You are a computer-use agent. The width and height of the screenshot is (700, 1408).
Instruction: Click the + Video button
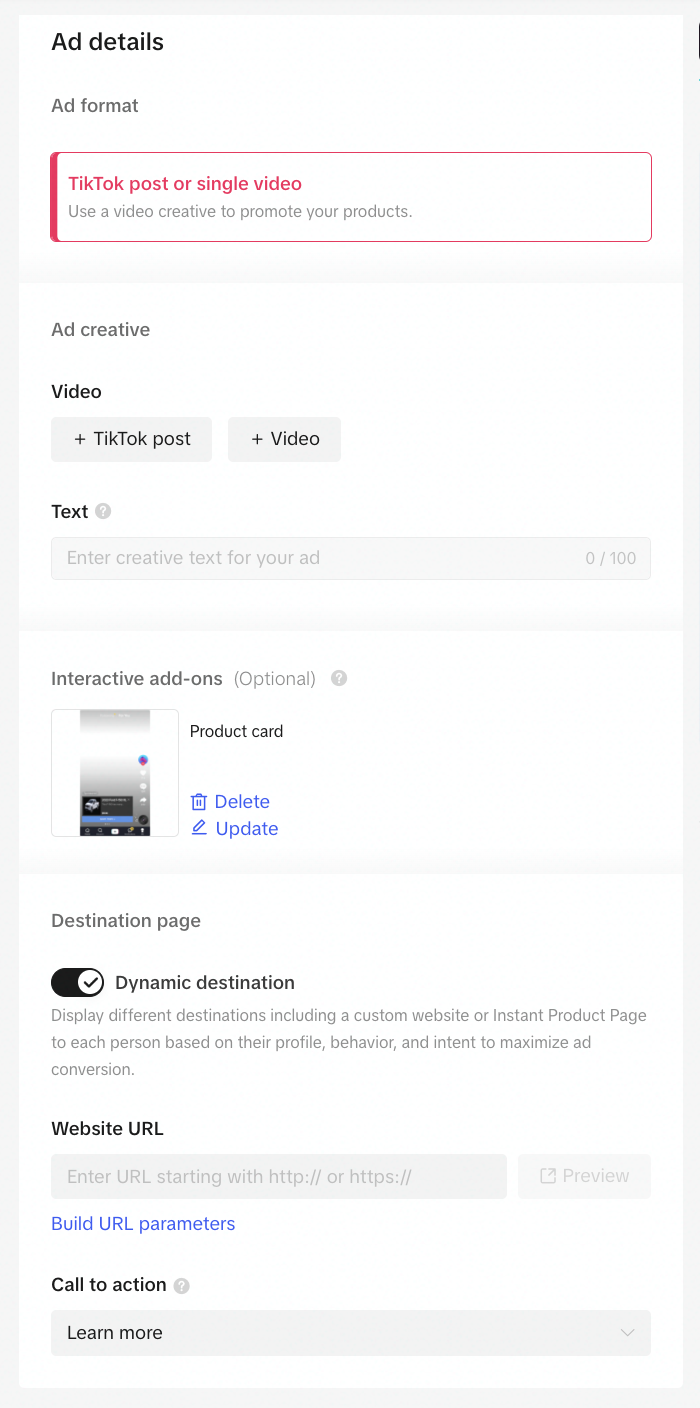coord(284,439)
